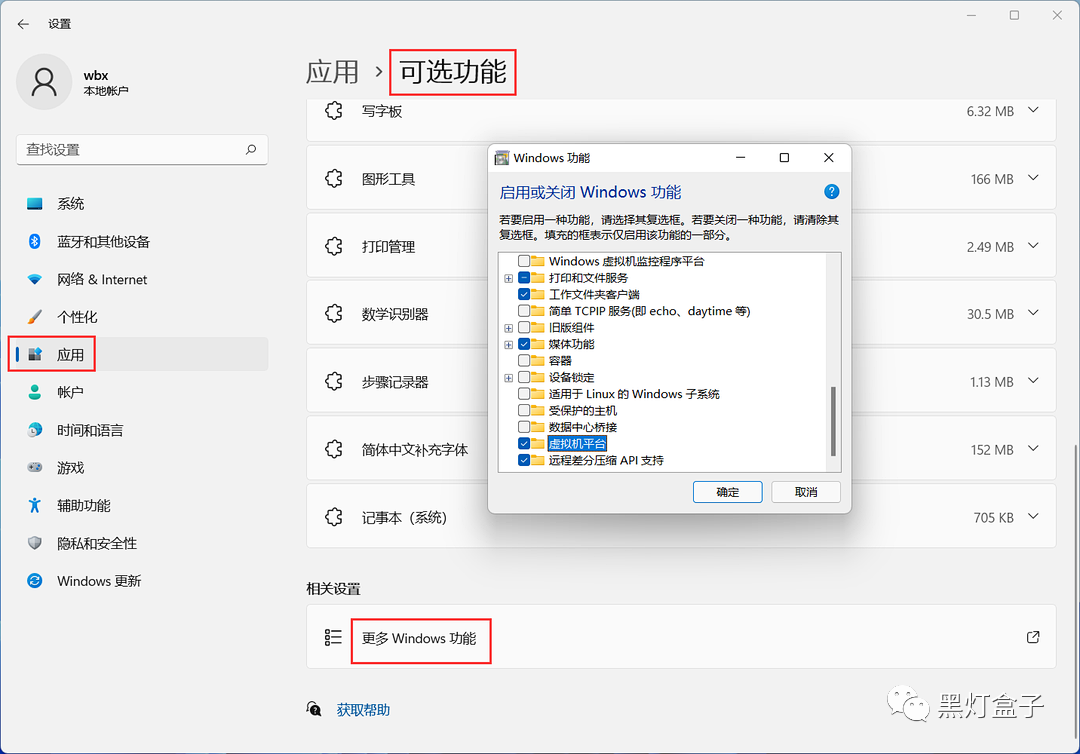Select 远程差分压缩 API 支持 row text

[605, 460]
